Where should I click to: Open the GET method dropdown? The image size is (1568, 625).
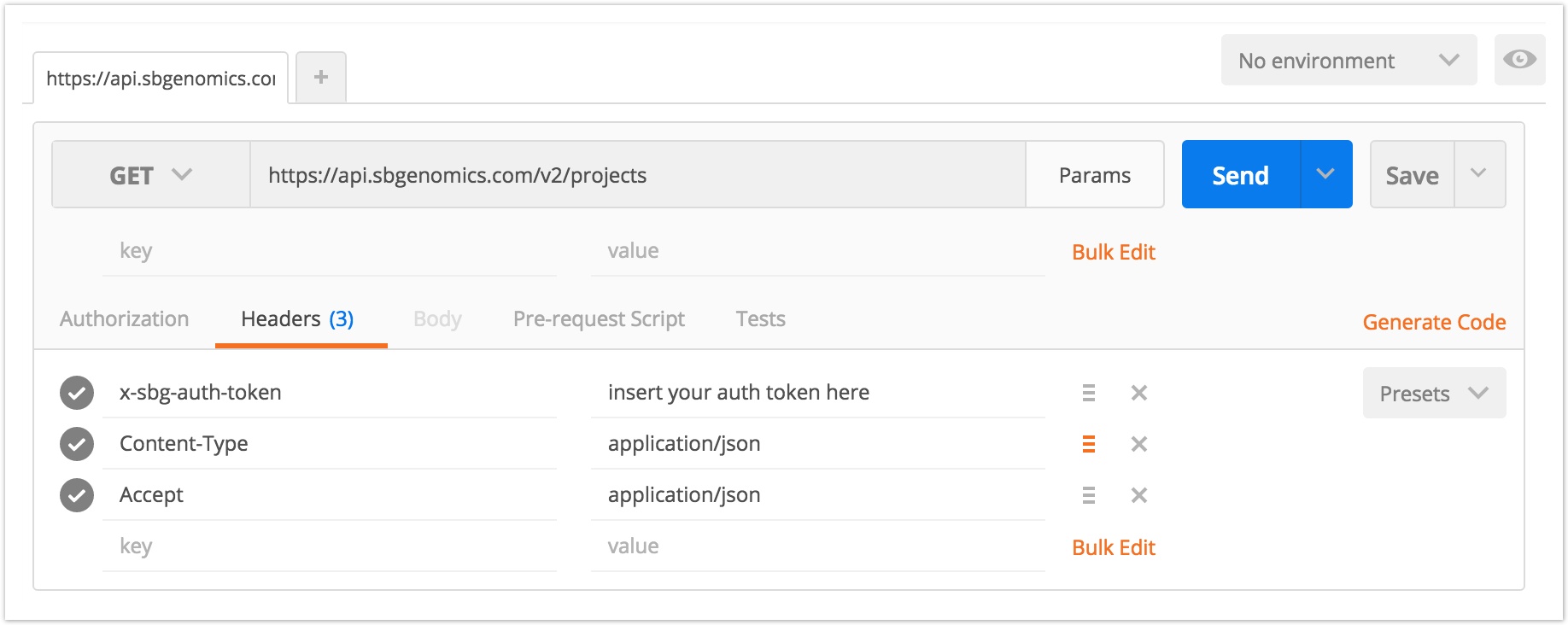point(150,175)
